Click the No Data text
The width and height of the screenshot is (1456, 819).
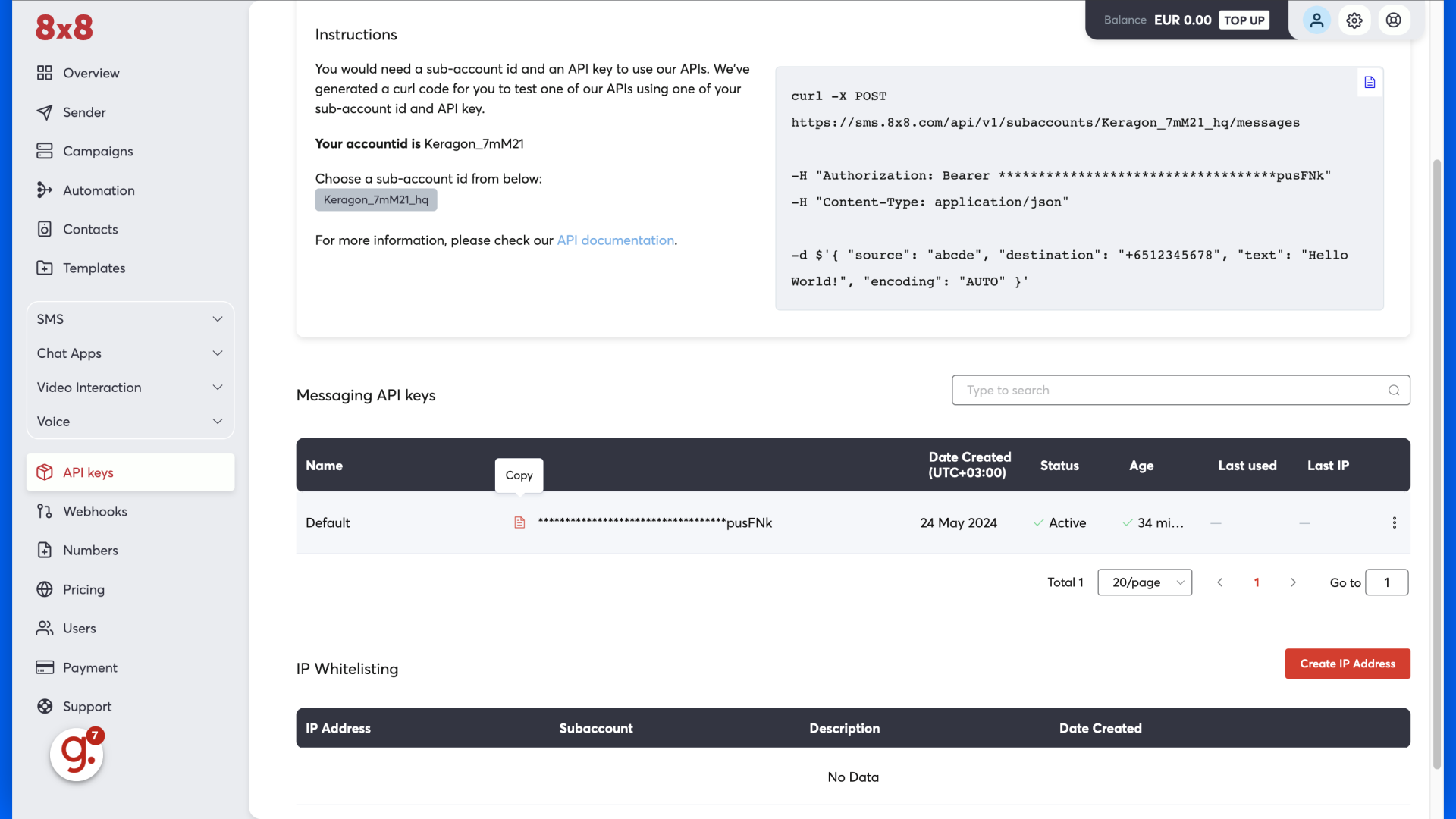pyautogui.click(x=853, y=777)
